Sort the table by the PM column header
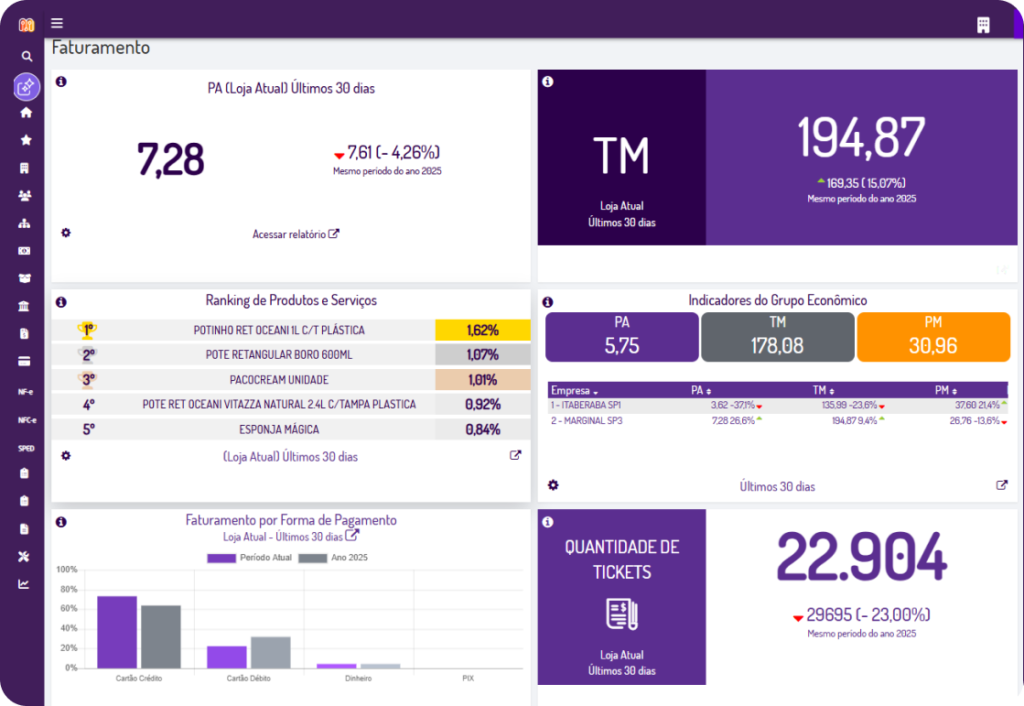The image size is (1024, 706). (x=946, y=390)
